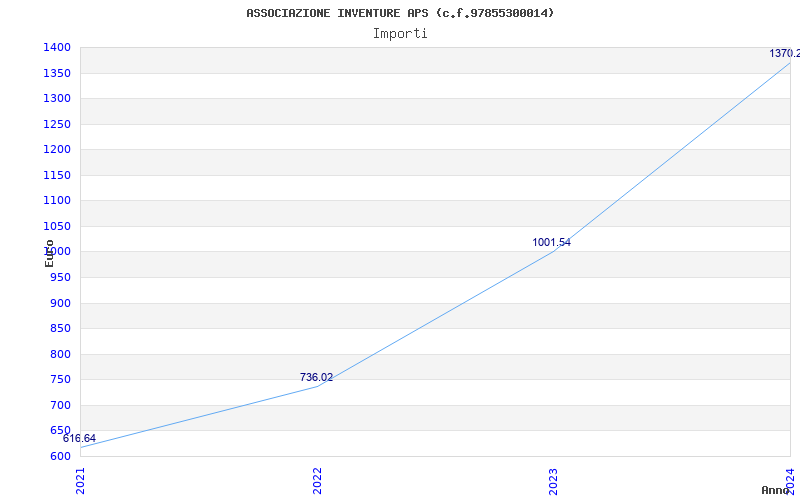Click the 600 y-axis value
The image size is (800, 500).
pyautogui.click(x=60, y=456)
